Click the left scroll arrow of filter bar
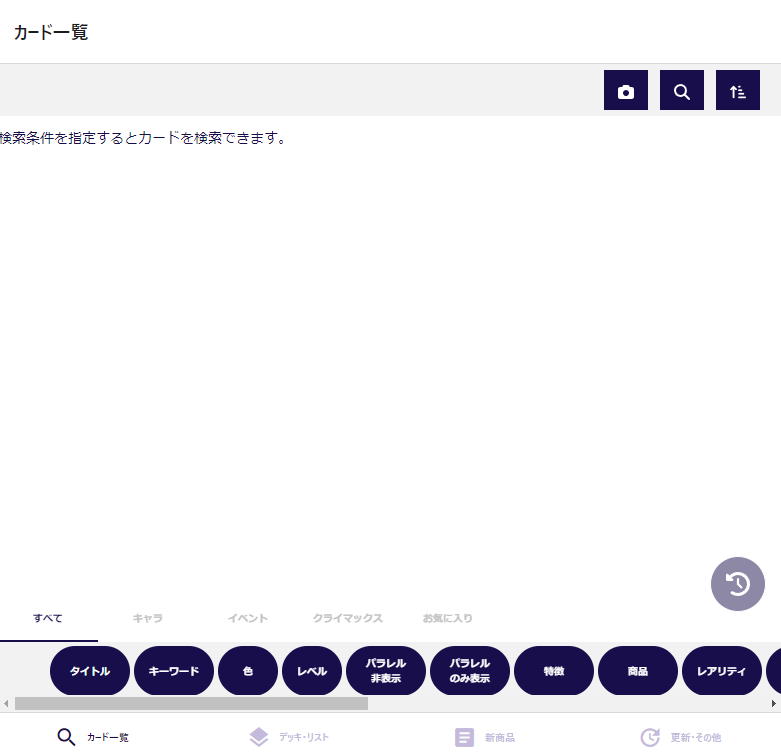 (6, 703)
